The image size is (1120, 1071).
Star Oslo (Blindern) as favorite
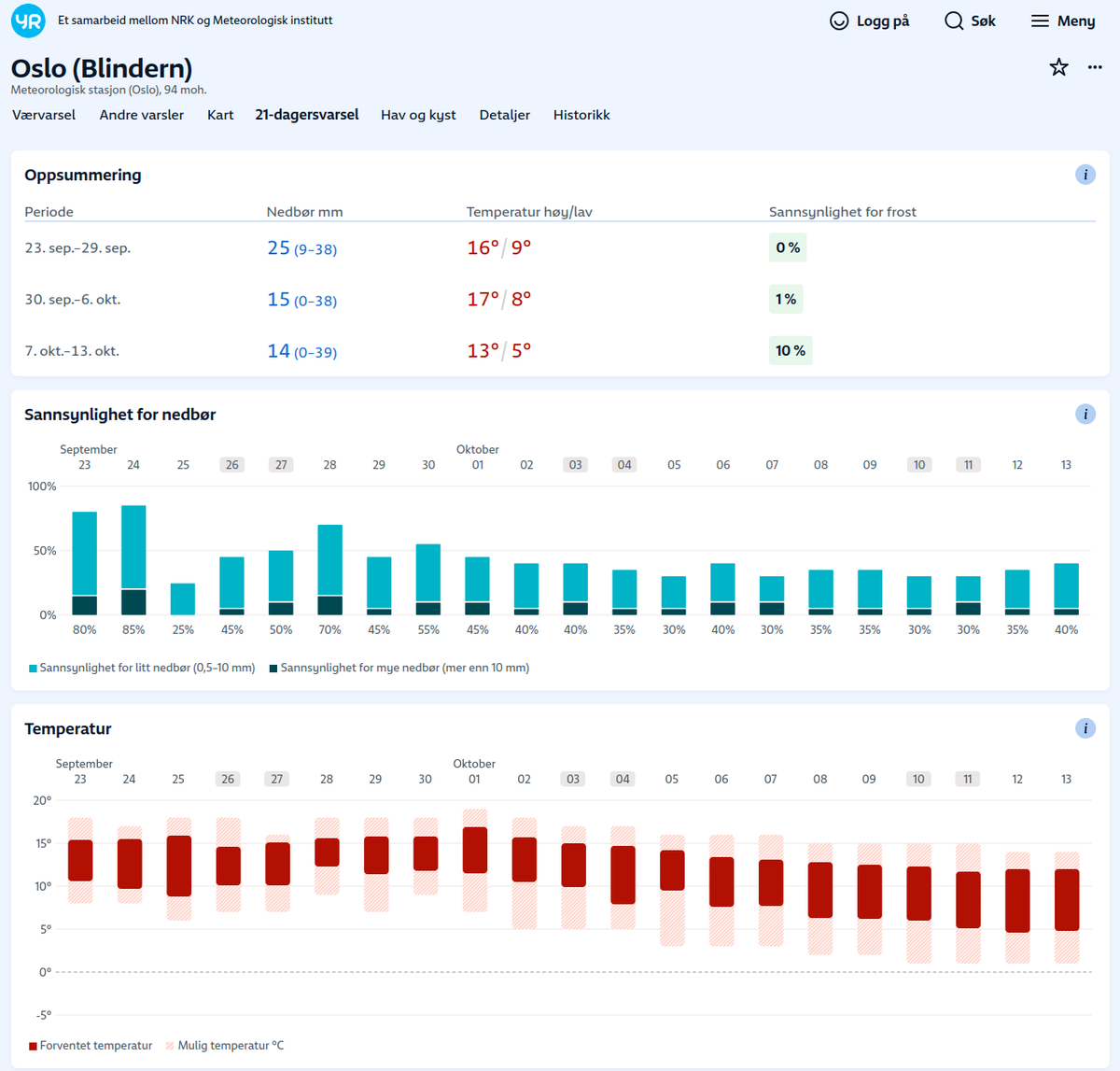pos(1058,67)
